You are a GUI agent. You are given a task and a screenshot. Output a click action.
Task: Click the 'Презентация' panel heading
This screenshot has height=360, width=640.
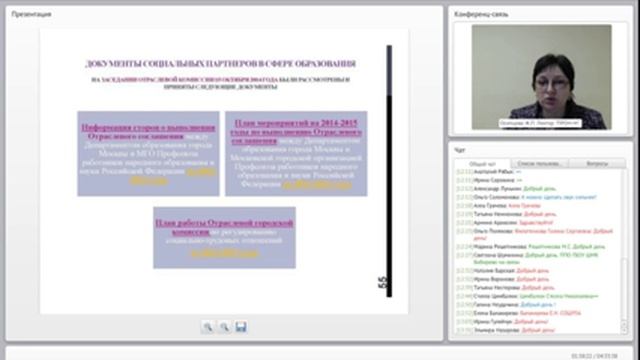(31, 14)
